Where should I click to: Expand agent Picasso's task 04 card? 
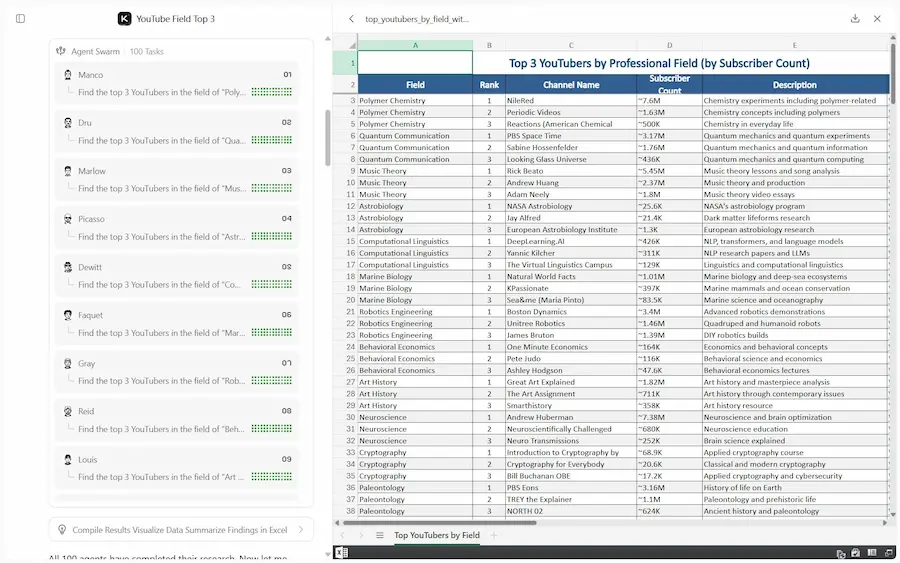click(177, 228)
